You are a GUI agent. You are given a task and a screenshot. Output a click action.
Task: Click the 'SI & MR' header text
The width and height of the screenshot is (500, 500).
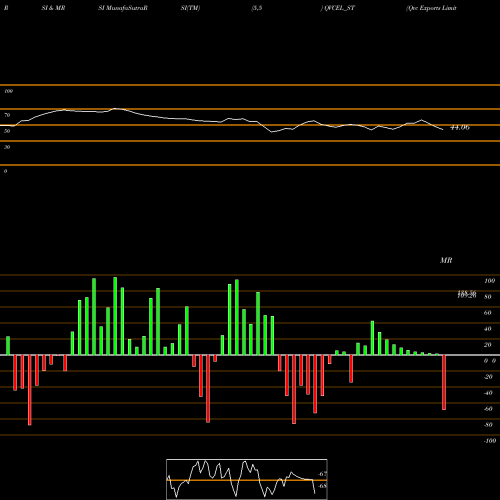(53, 8)
